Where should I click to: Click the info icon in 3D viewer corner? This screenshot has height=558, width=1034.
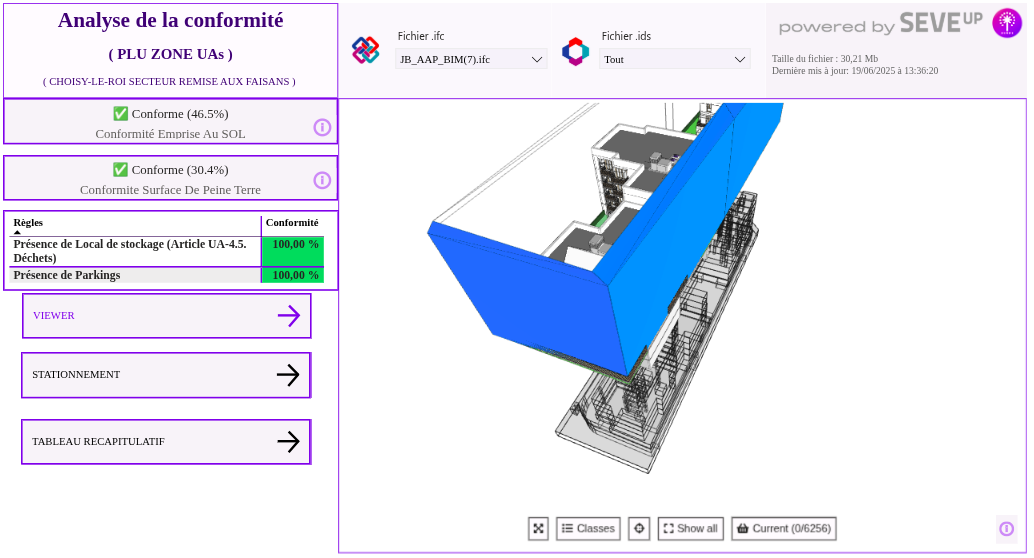[x=1006, y=529]
